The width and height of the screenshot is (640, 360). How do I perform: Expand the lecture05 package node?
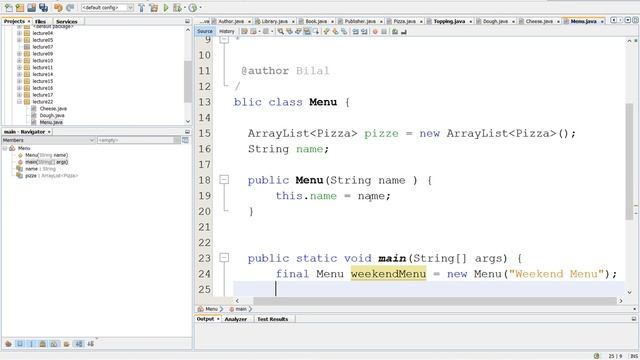[x=19, y=40]
